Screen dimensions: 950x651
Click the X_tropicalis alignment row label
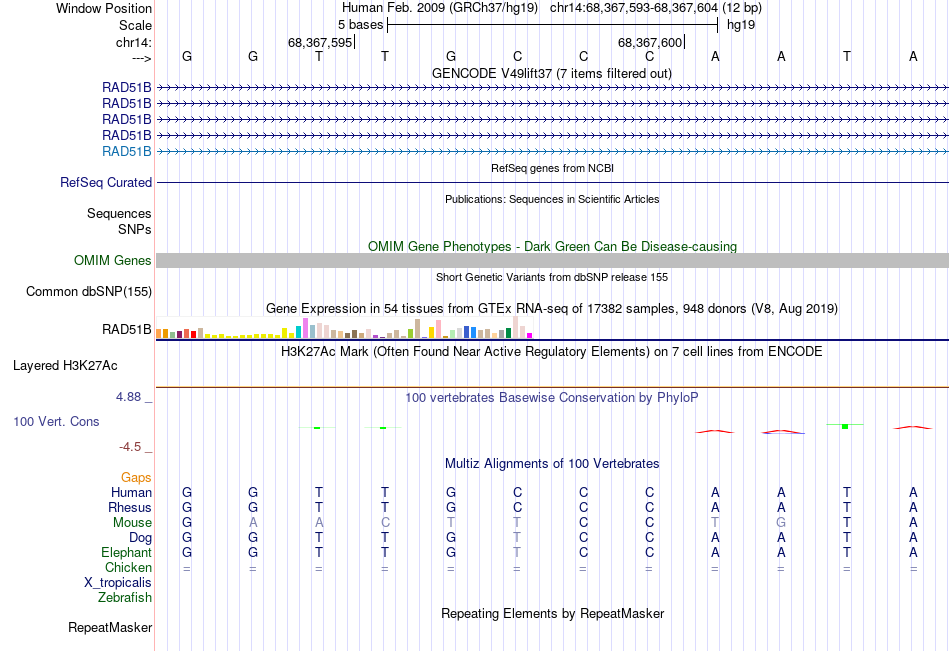(118, 583)
